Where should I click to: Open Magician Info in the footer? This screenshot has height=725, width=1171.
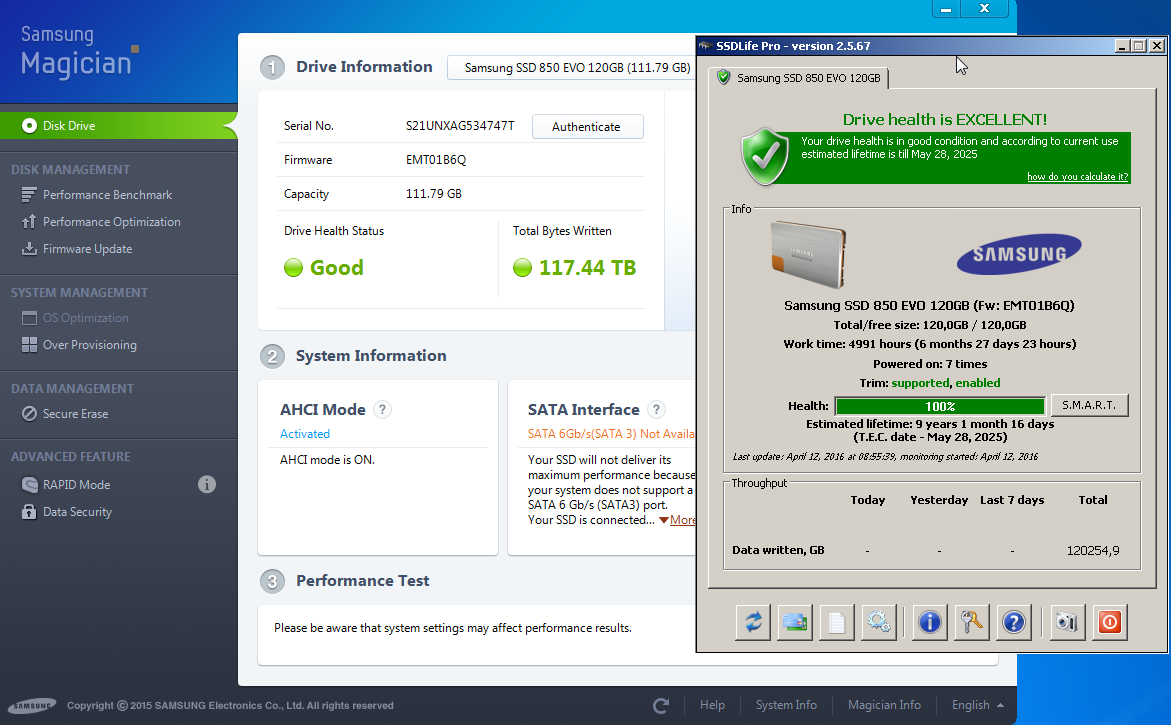click(x=884, y=706)
